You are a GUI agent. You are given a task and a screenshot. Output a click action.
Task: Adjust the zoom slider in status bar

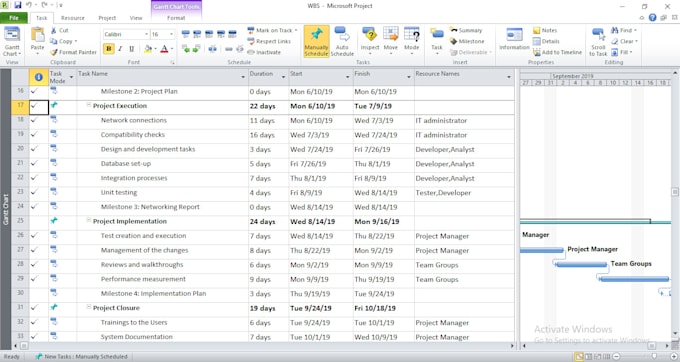654,356
